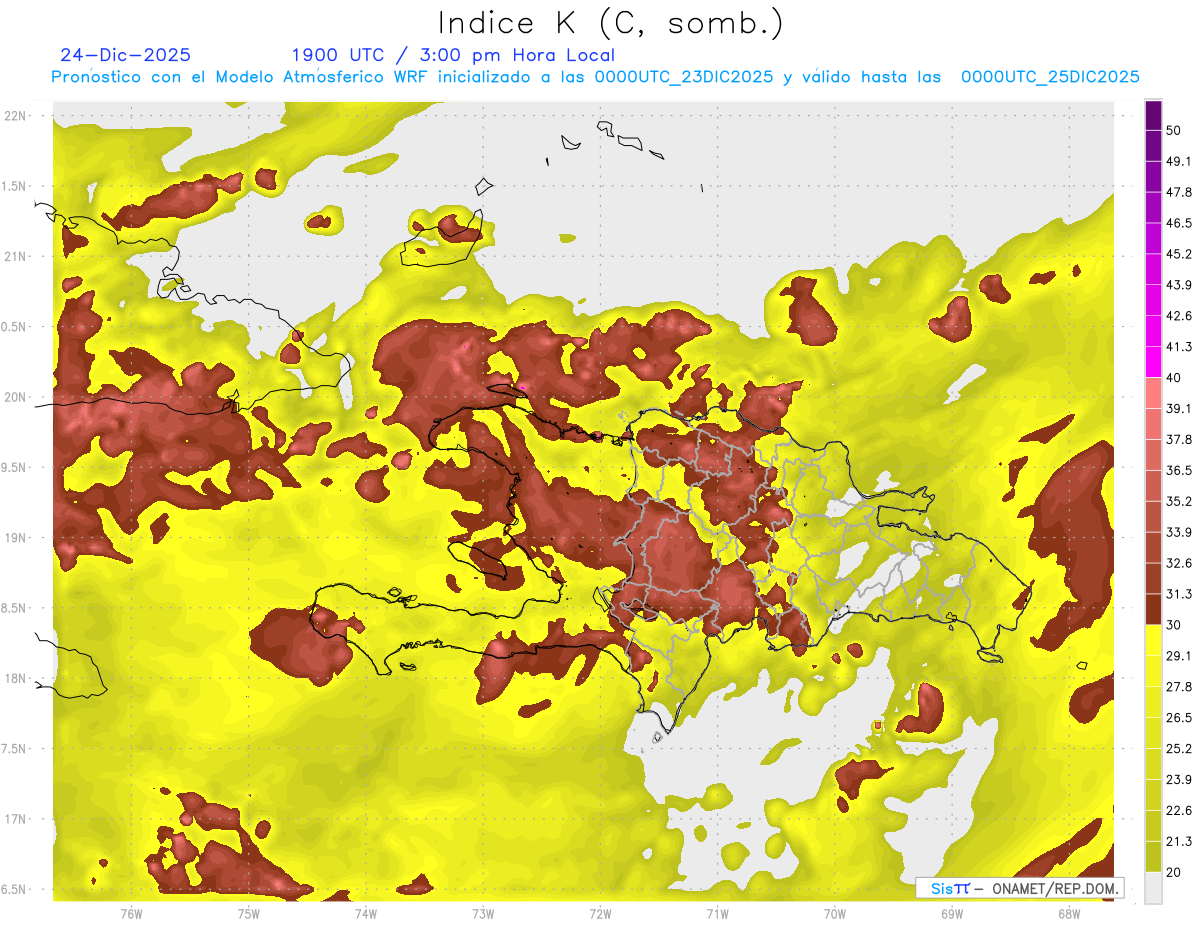Click the color scale label "36.5"
This screenshot has height=927, width=1200.
click(1179, 470)
